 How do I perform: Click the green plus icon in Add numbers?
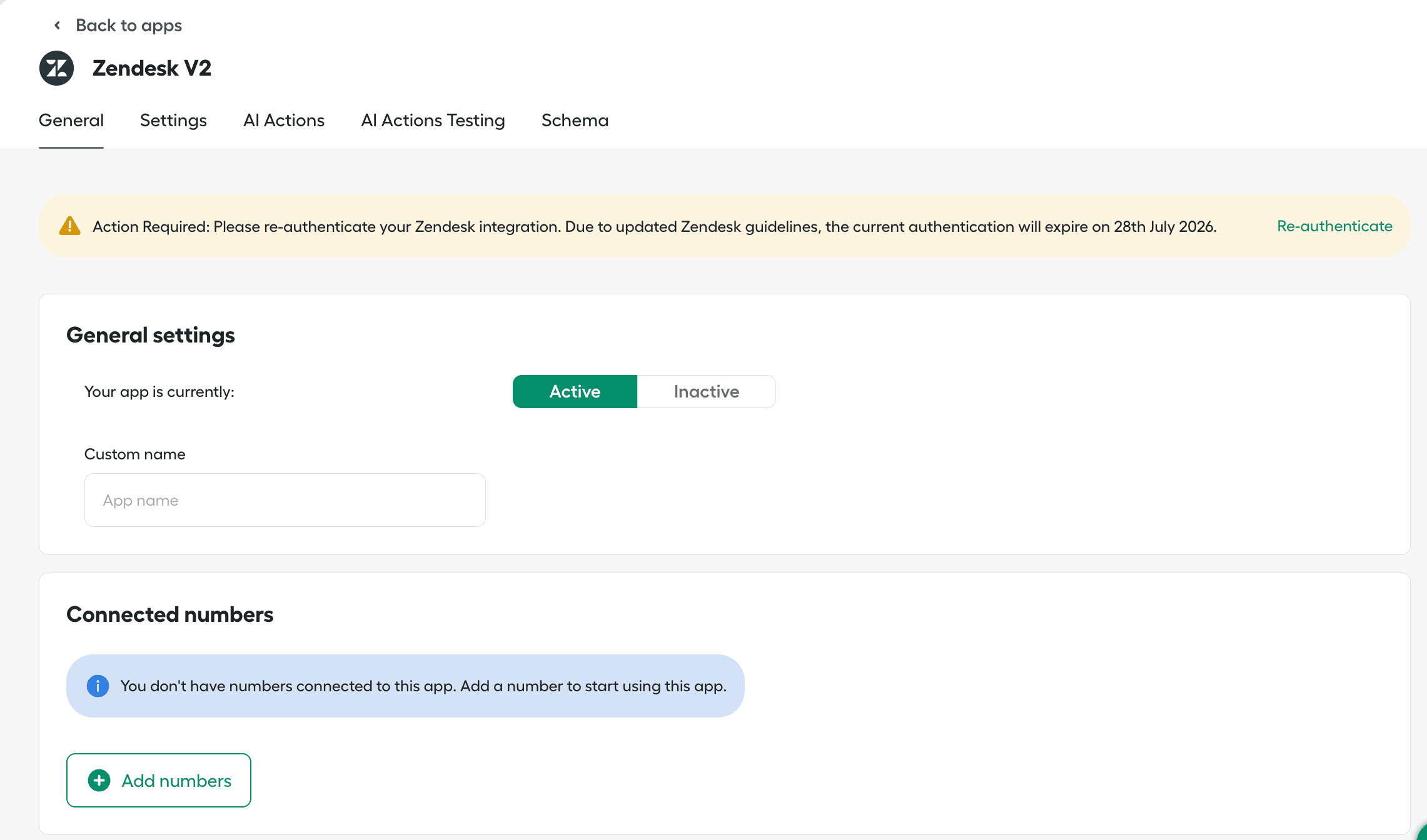point(99,780)
